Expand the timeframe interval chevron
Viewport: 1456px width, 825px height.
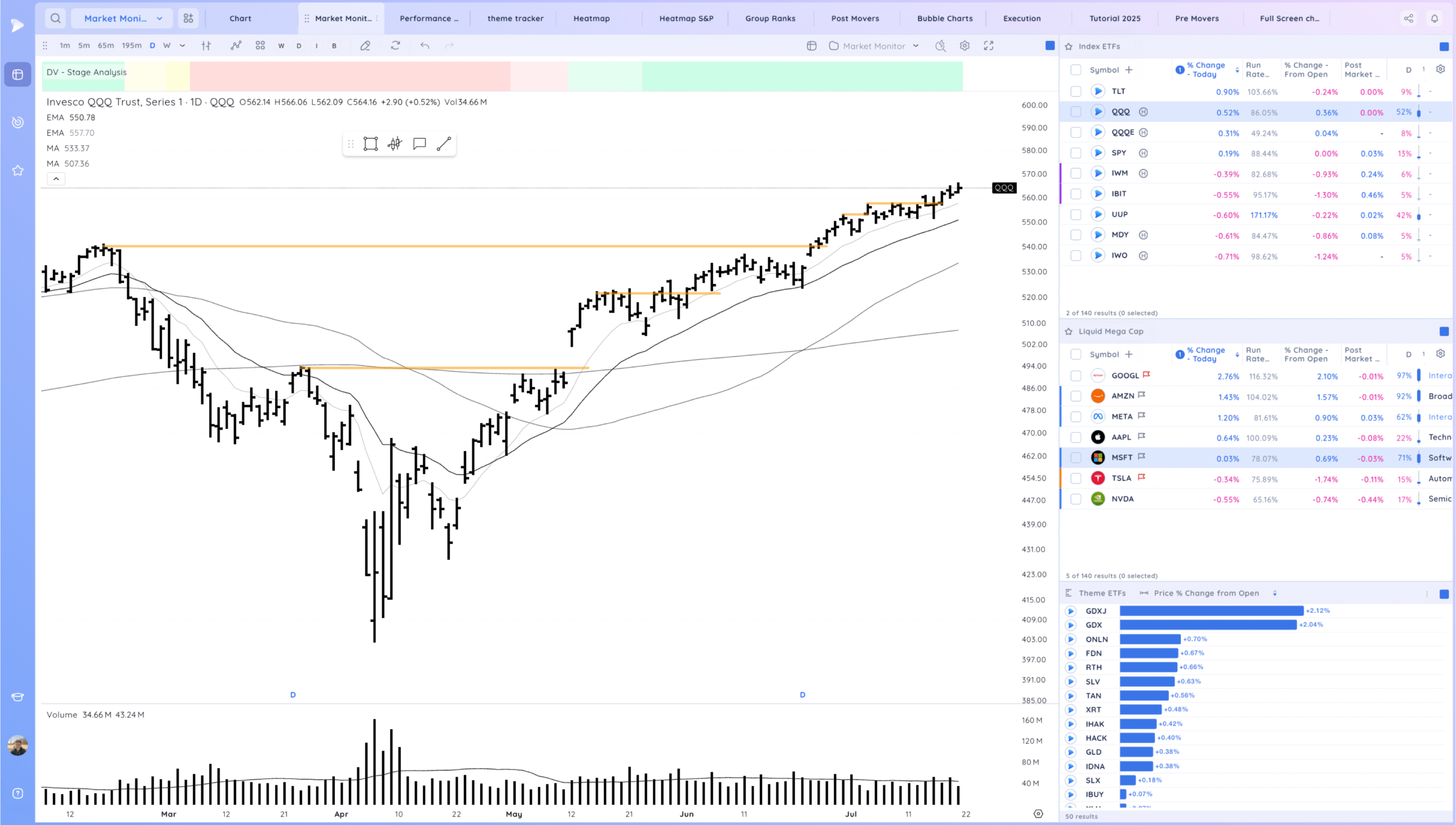point(182,46)
